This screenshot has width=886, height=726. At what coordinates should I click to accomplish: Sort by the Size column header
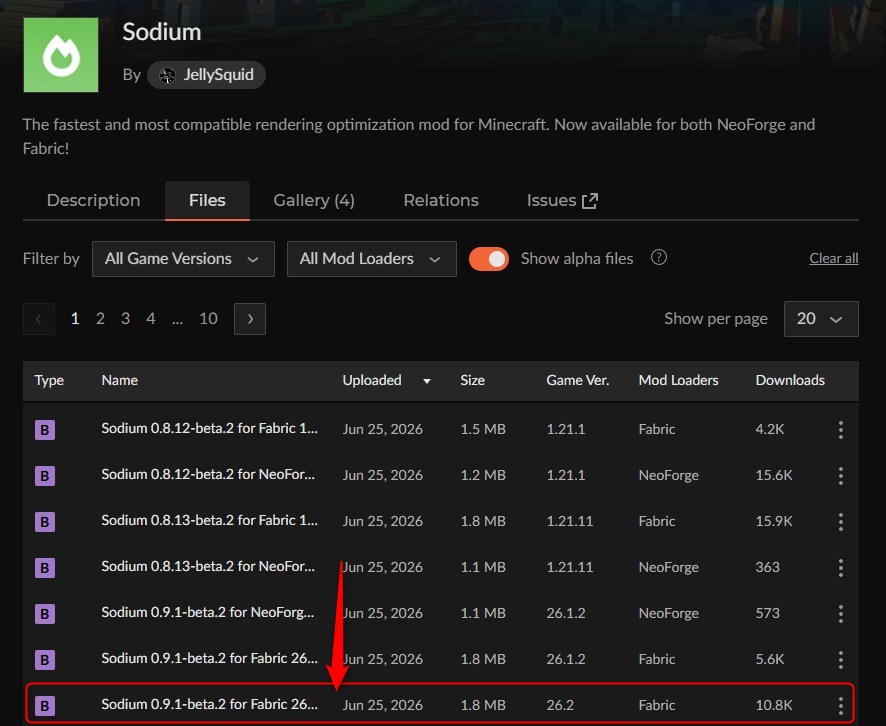point(472,380)
